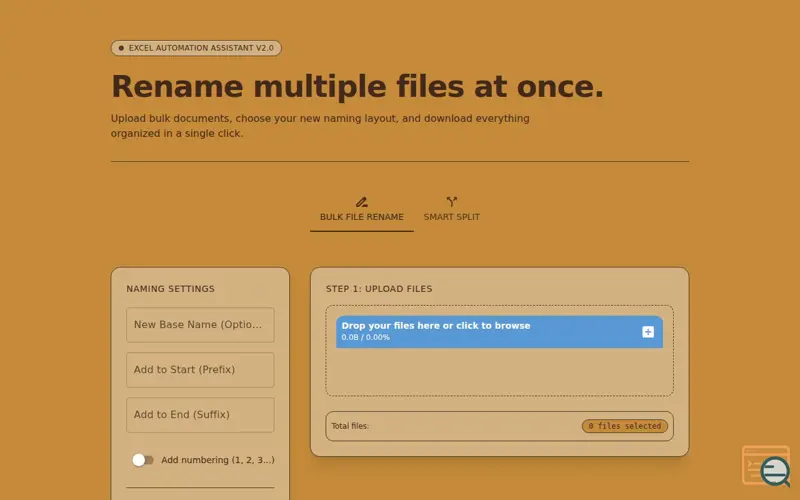Click the Excel Automation Assistant V2.0 badge

point(196,48)
